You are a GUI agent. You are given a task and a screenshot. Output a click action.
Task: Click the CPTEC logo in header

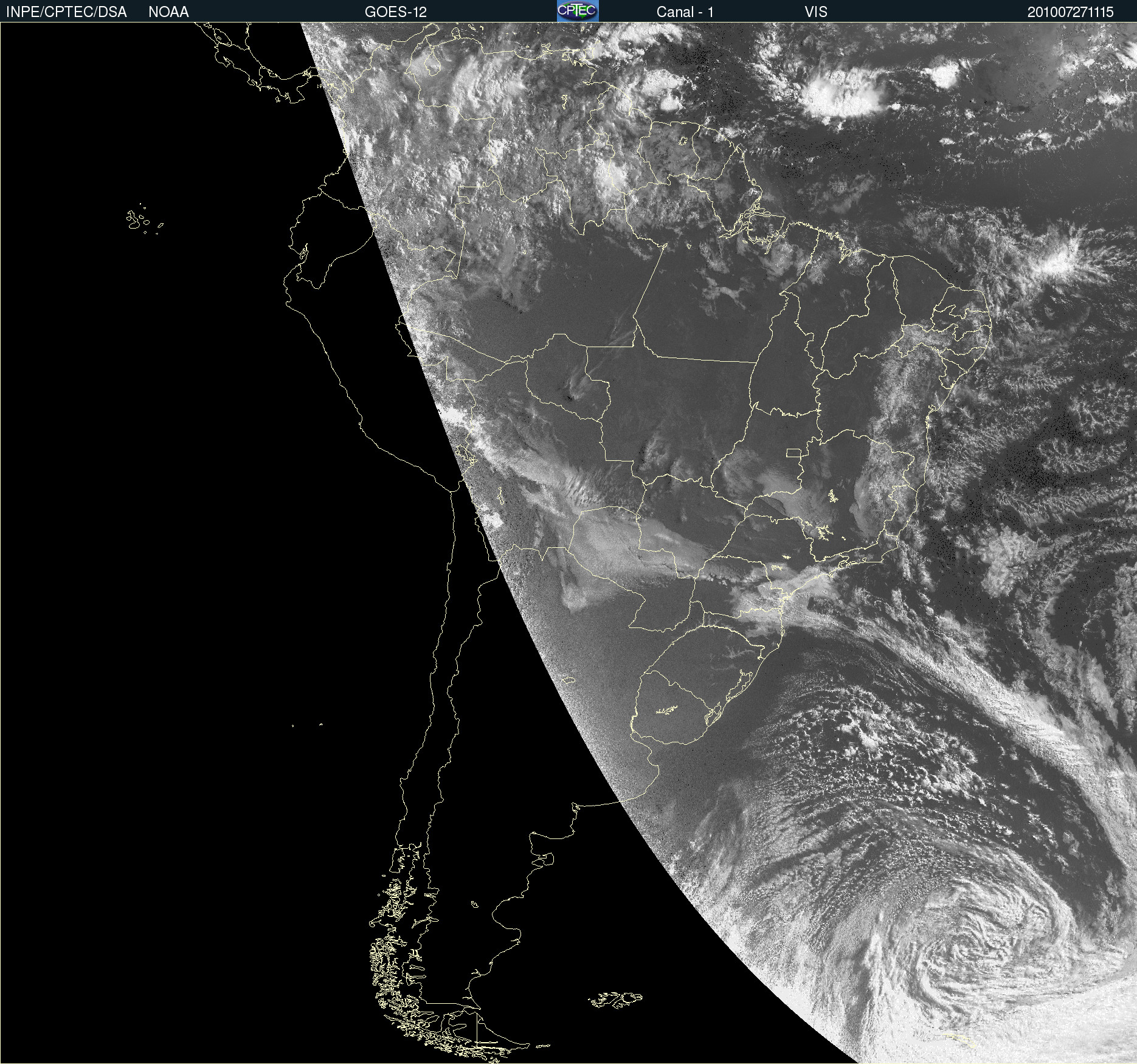(578, 11)
